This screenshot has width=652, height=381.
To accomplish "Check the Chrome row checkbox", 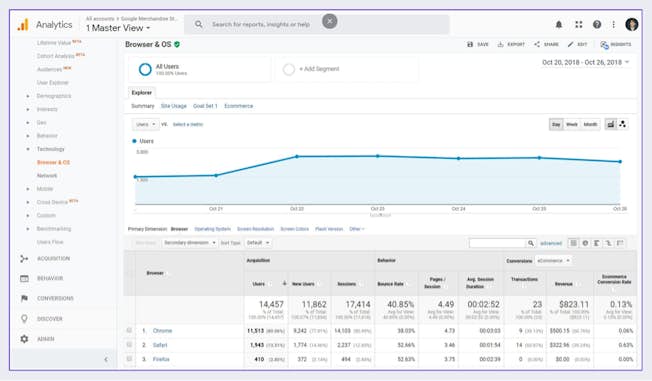I will pyautogui.click(x=129, y=330).
